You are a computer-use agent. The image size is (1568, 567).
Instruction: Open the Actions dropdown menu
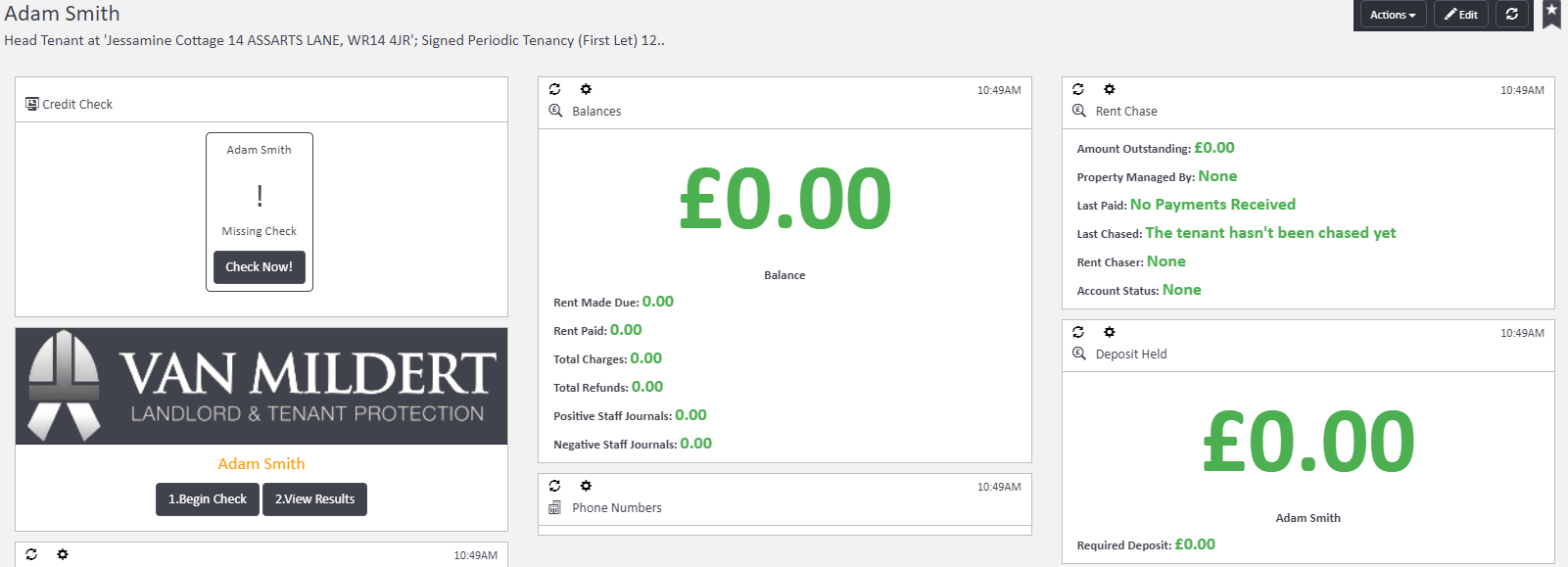[x=1392, y=15]
